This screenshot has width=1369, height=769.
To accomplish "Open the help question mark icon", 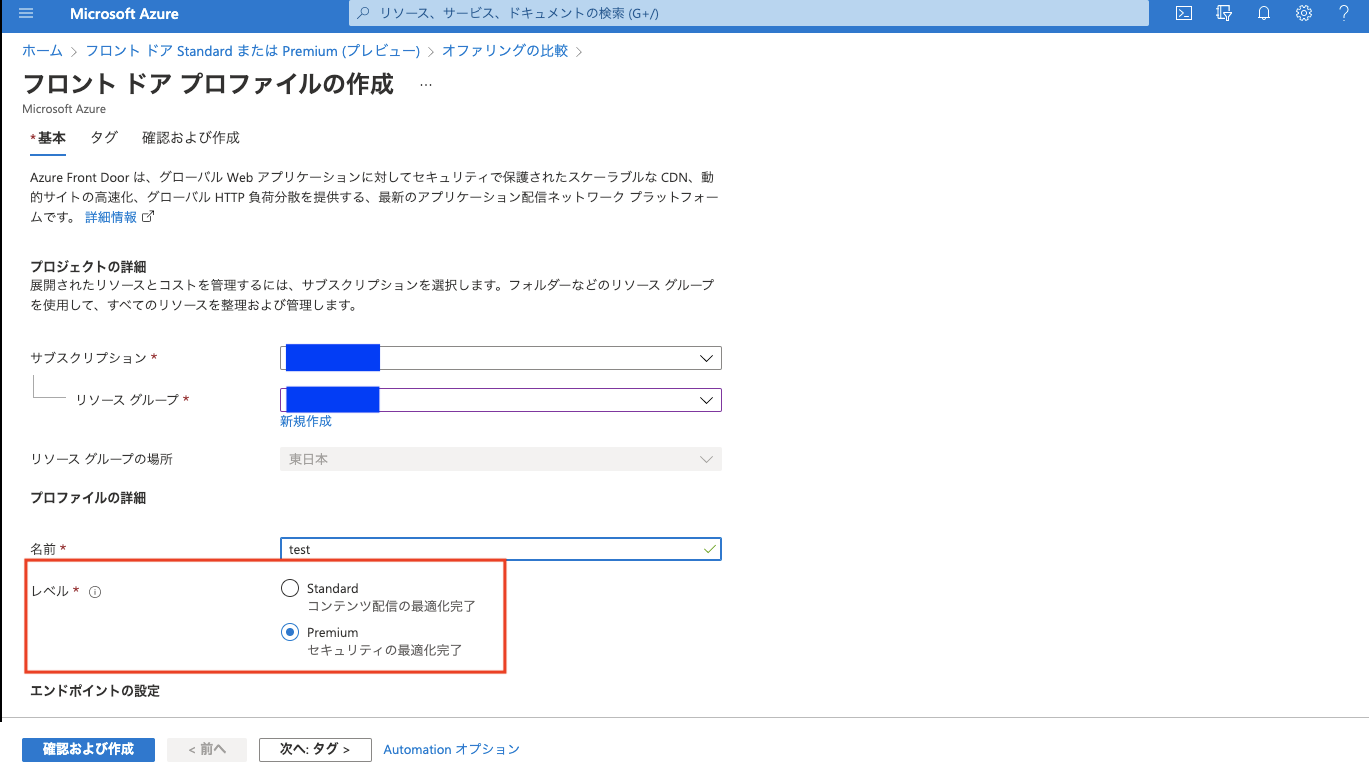I will point(1344,13).
